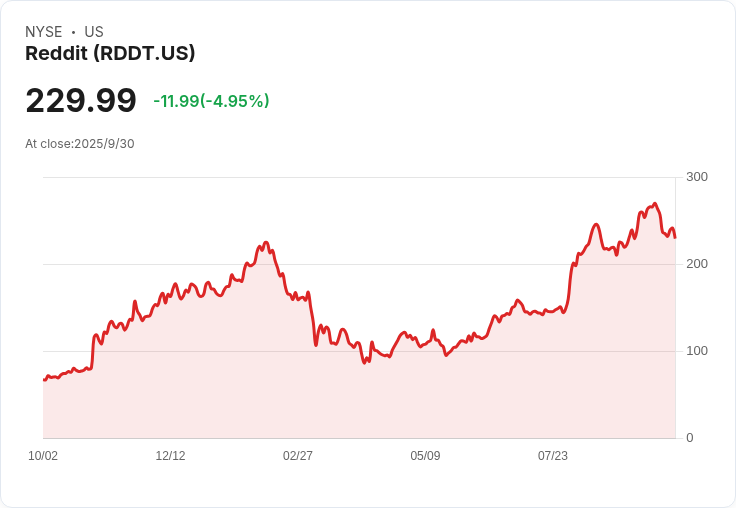Click the highest peak of the price line

[x=655, y=203]
